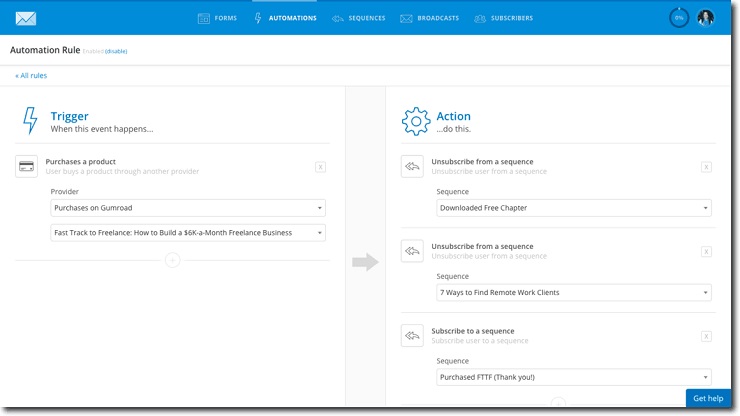Click the icon beside 7 Ways unsubscribe action
This screenshot has height=416, width=740.
pyautogui.click(x=412, y=251)
